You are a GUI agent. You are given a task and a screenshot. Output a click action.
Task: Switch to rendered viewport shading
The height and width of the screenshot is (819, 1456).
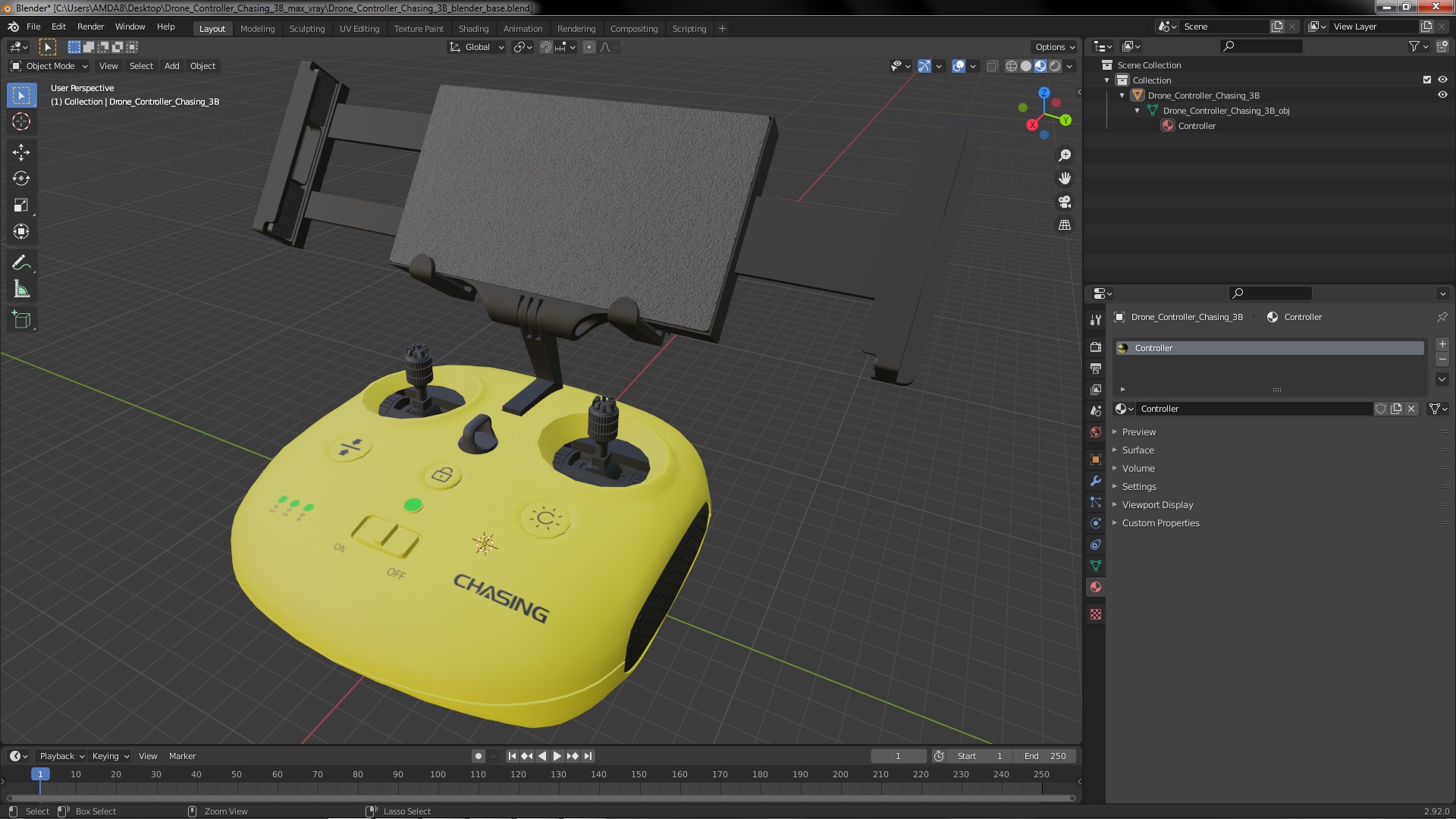[x=1055, y=66]
